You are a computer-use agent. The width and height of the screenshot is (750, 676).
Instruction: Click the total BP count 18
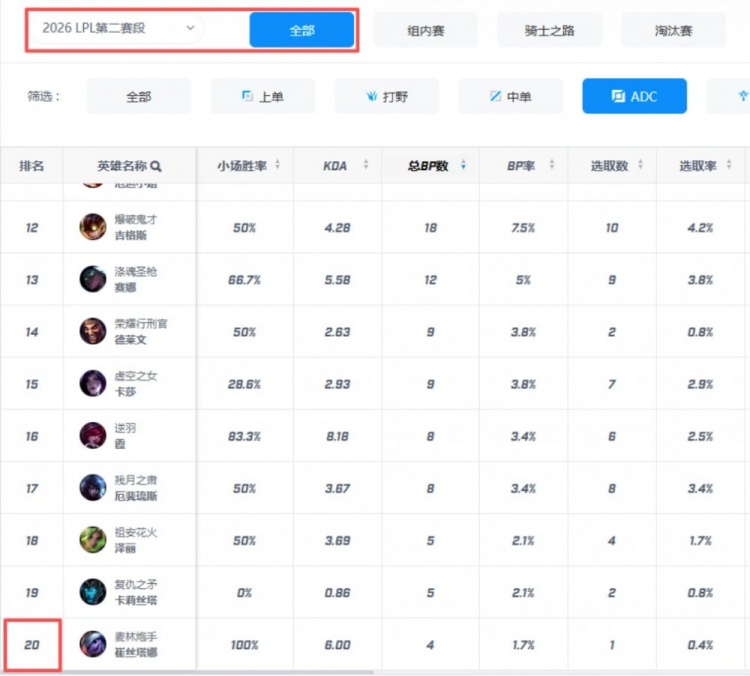430,228
